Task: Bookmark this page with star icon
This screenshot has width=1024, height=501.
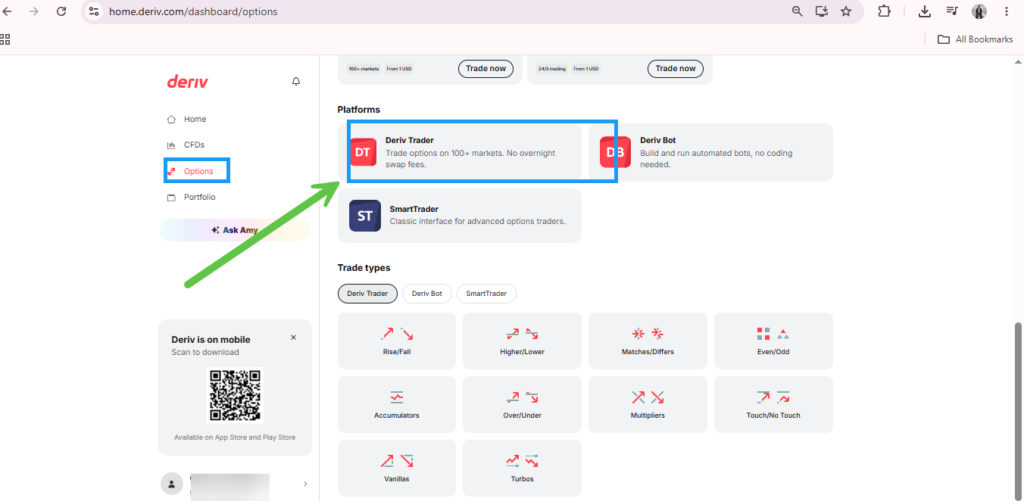Action: [846, 11]
